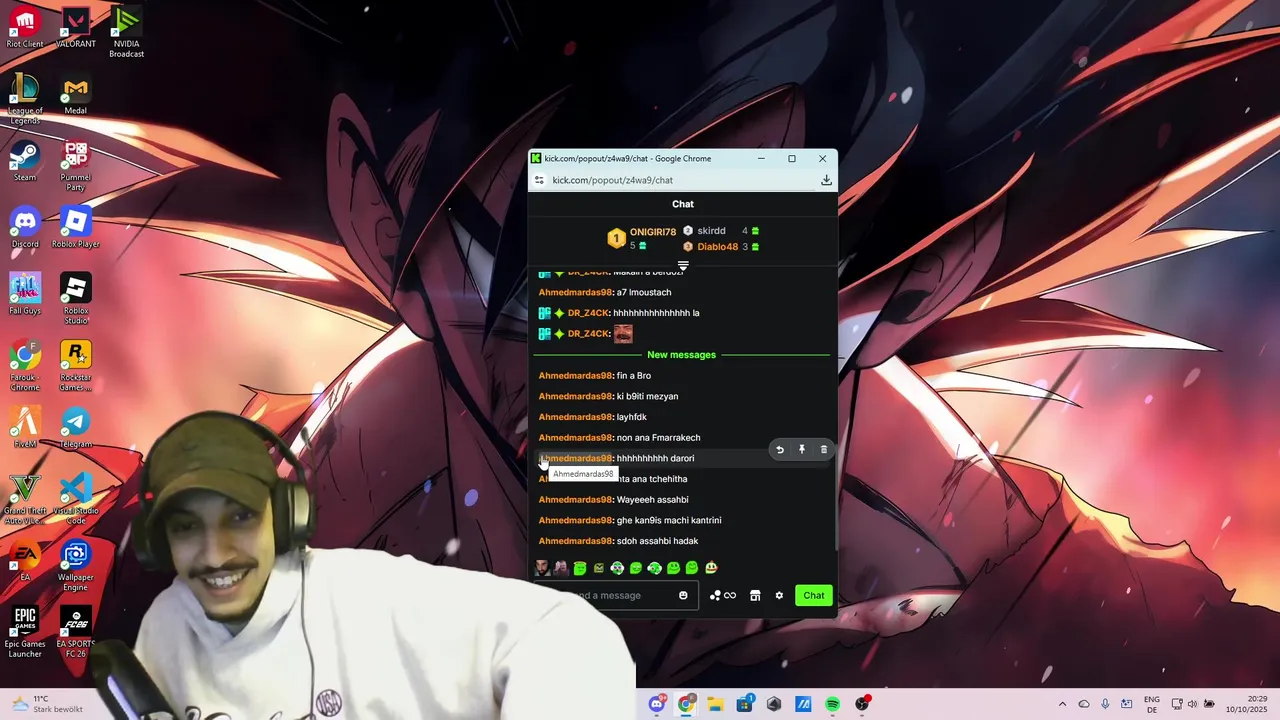Open Rockstar Games desktop shortcut
The width and height of the screenshot is (1280, 720).
tap(76, 366)
